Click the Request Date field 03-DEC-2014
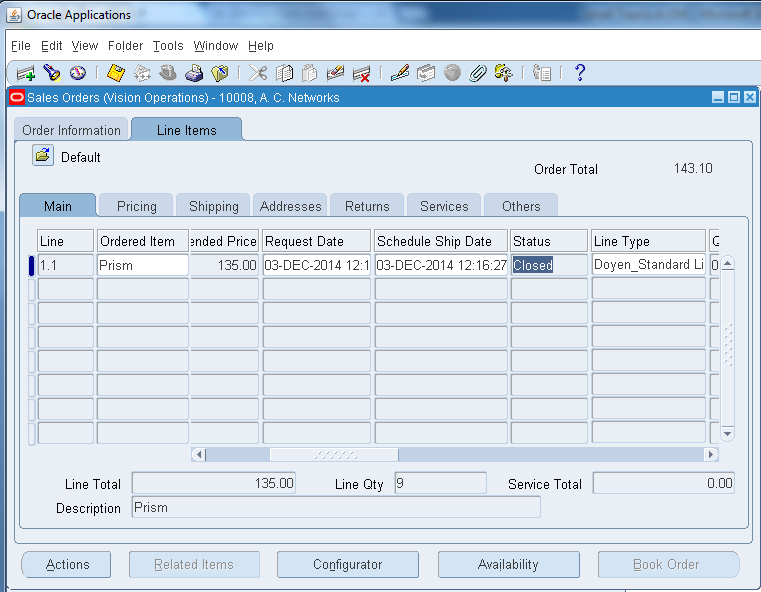Screen dimensions: 761x592 tap(316, 265)
